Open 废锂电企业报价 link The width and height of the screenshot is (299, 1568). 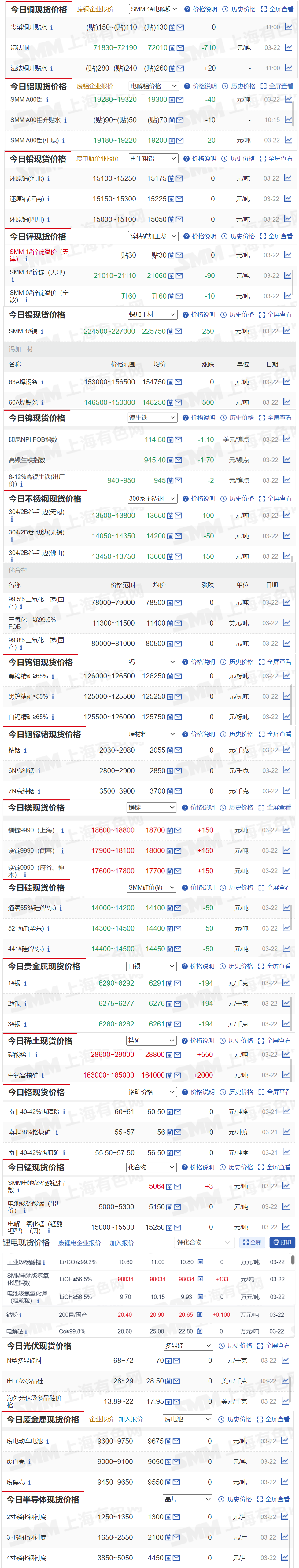pos(80,1243)
